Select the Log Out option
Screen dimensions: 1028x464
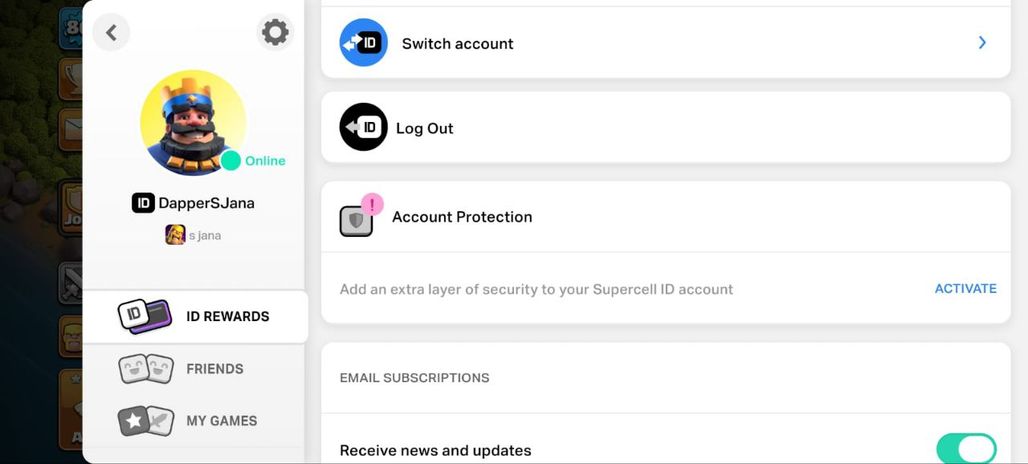pyautogui.click(x=665, y=127)
